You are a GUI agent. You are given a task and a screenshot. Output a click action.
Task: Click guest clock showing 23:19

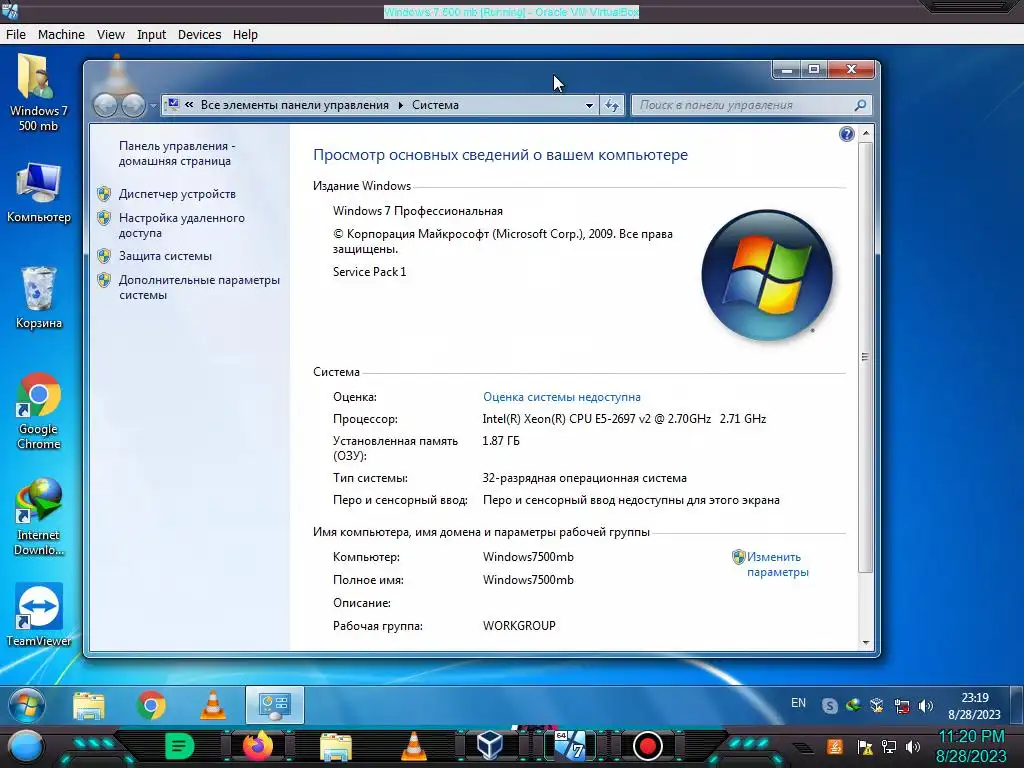click(x=974, y=706)
